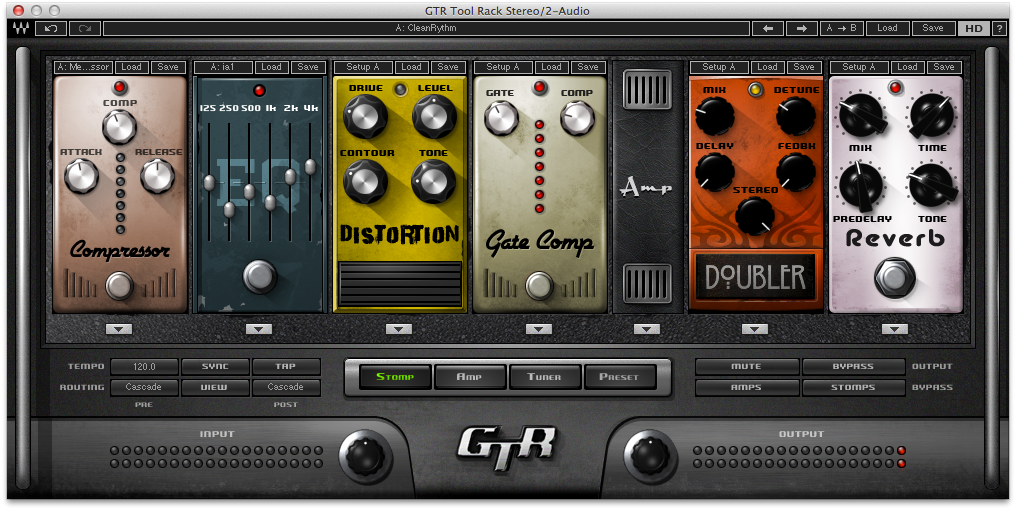Open help with the question mark
Image resolution: width=1016 pixels, height=510 pixels.
(x=1000, y=29)
